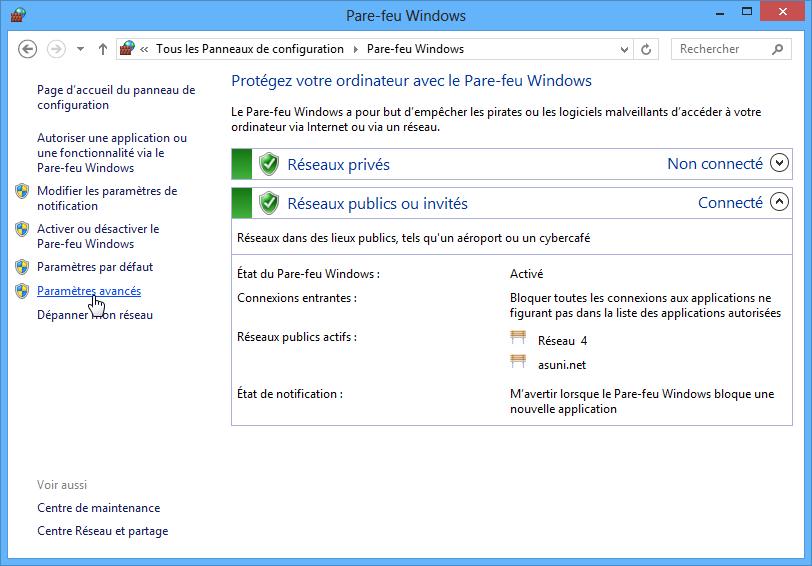Click the bench icon beside Réseau 4
812x566 pixels.
point(518,338)
